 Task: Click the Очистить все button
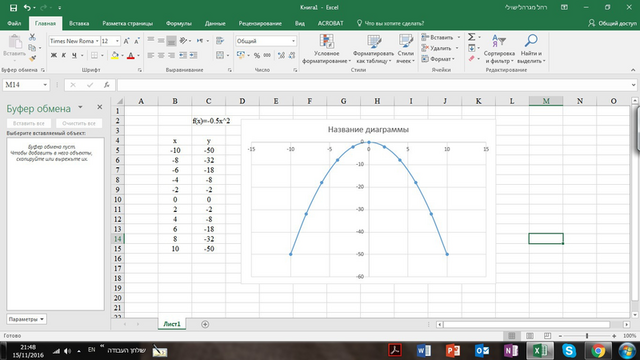click(79, 123)
